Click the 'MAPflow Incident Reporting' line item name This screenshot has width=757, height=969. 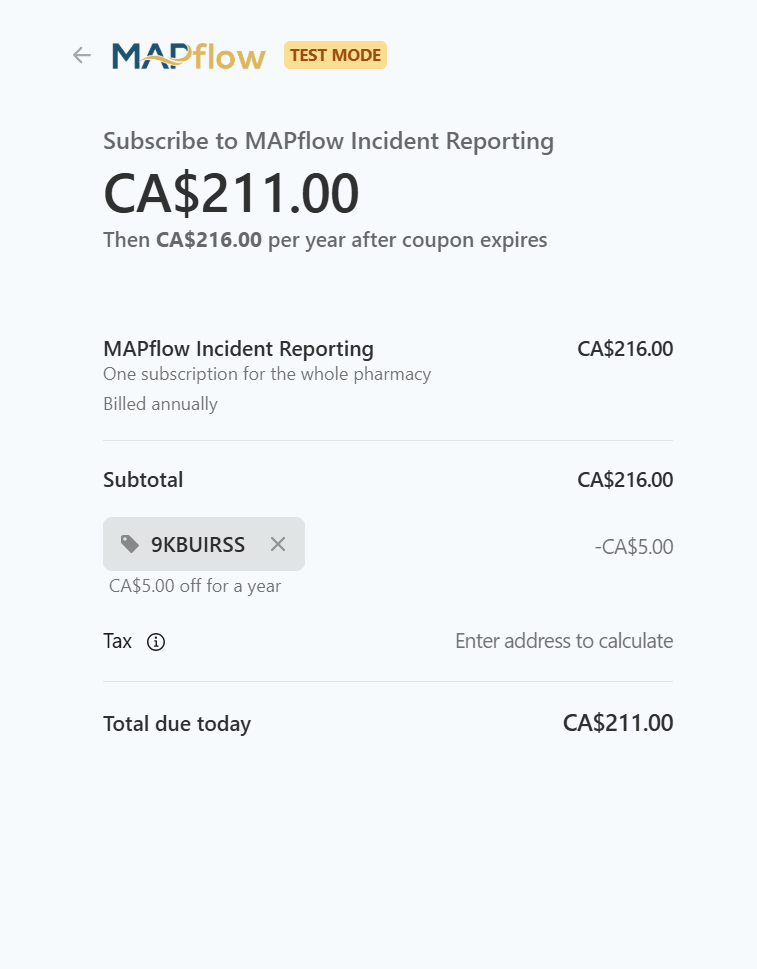point(238,349)
